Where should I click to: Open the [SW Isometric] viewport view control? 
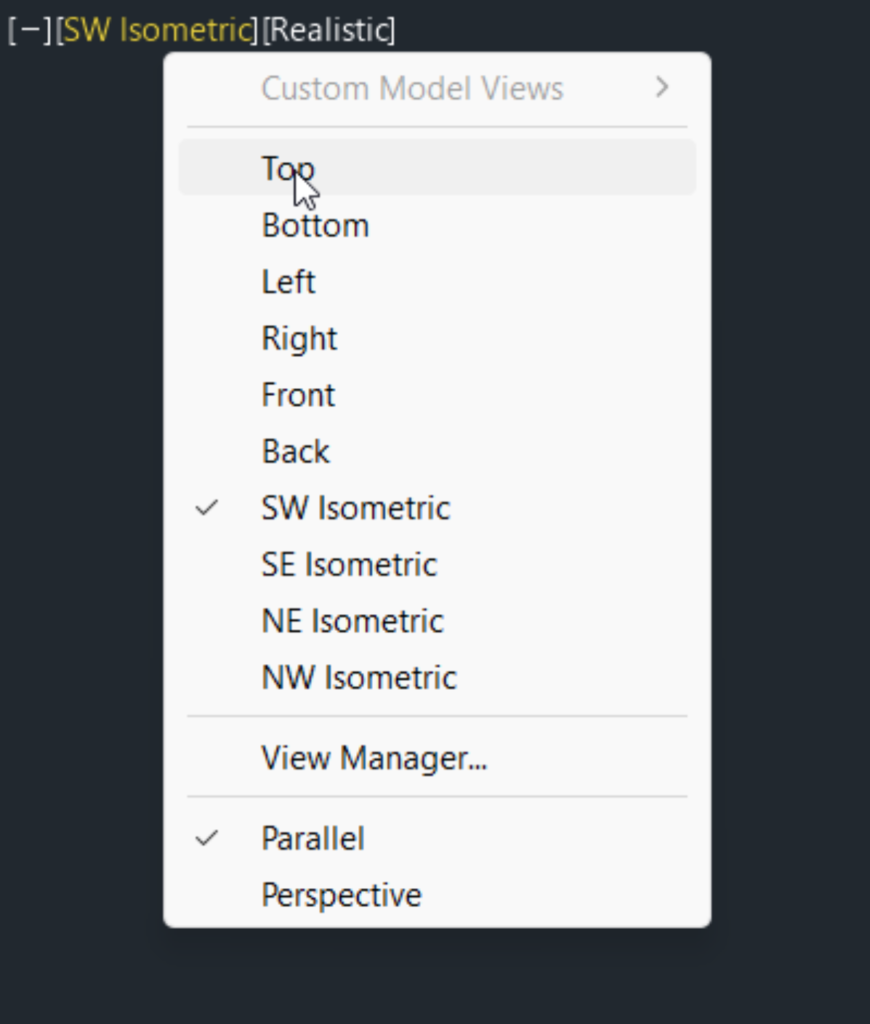(x=155, y=30)
